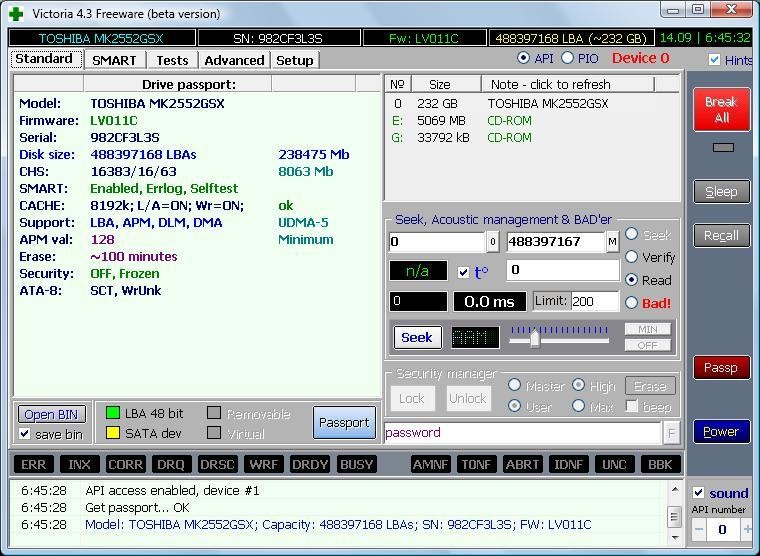The height and width of the screenshot is (556, 760).
Task: Click the WRF status indicator
Action: 263,464
